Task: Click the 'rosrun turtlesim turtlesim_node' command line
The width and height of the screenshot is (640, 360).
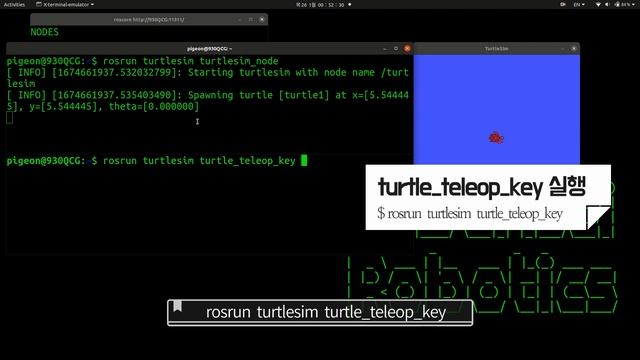Action: (142, 61)
